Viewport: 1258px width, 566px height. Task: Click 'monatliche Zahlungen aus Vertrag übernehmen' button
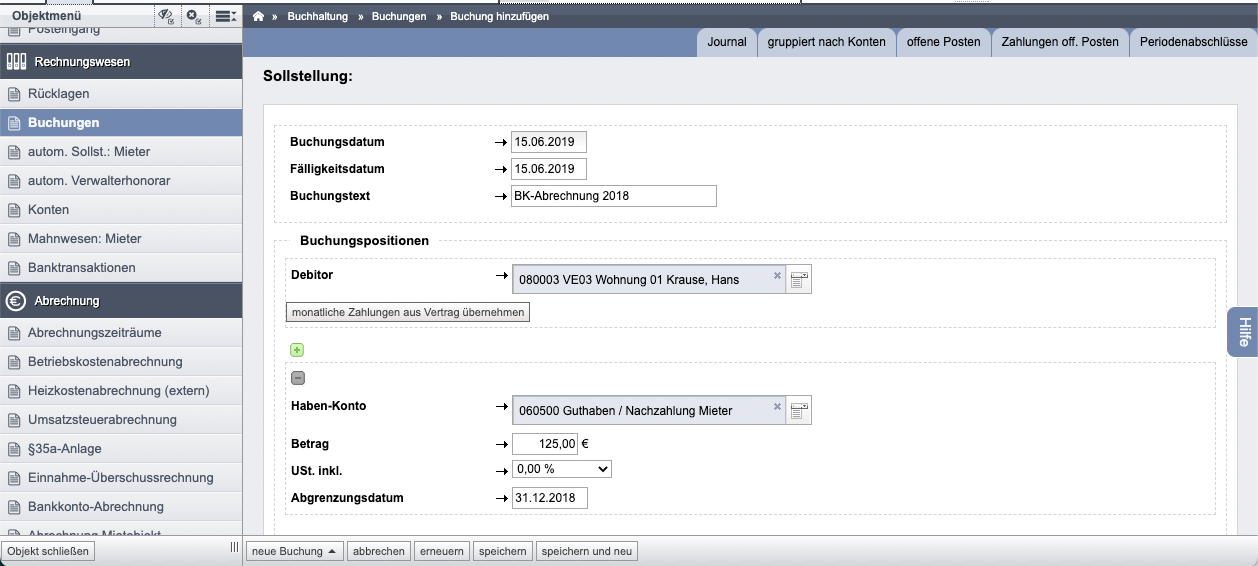(407, 313)
